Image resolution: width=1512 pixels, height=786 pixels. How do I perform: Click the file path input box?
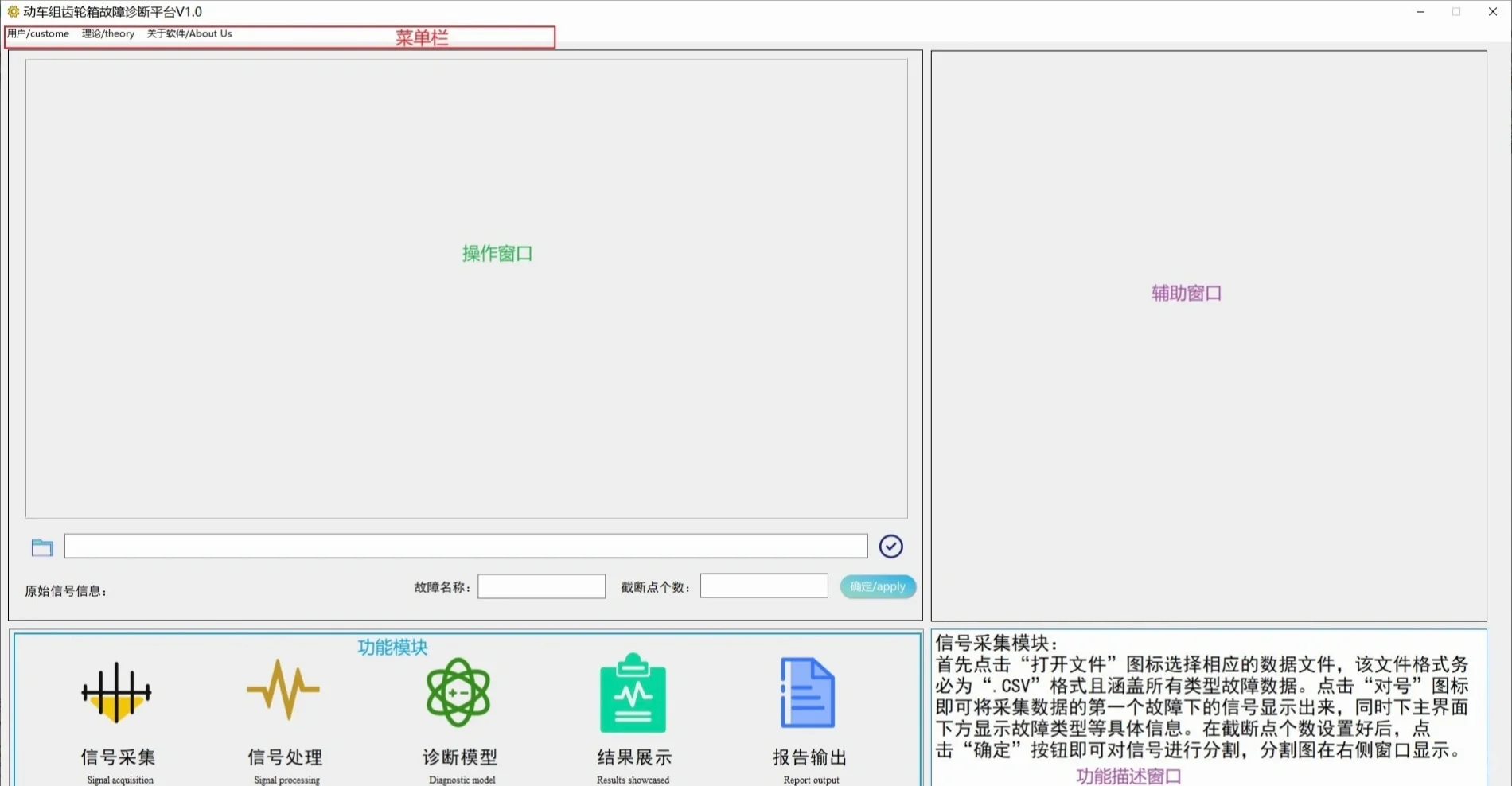pos(466,546)
